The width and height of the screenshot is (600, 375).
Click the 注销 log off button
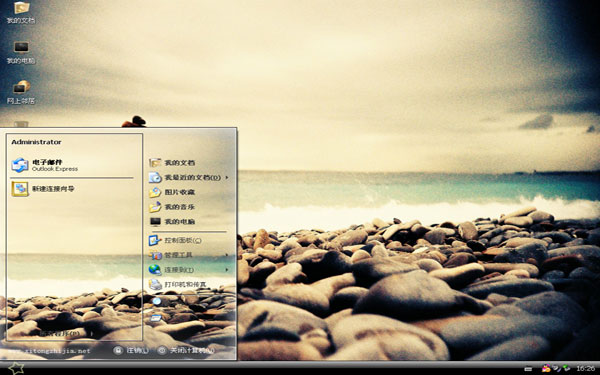131,350
